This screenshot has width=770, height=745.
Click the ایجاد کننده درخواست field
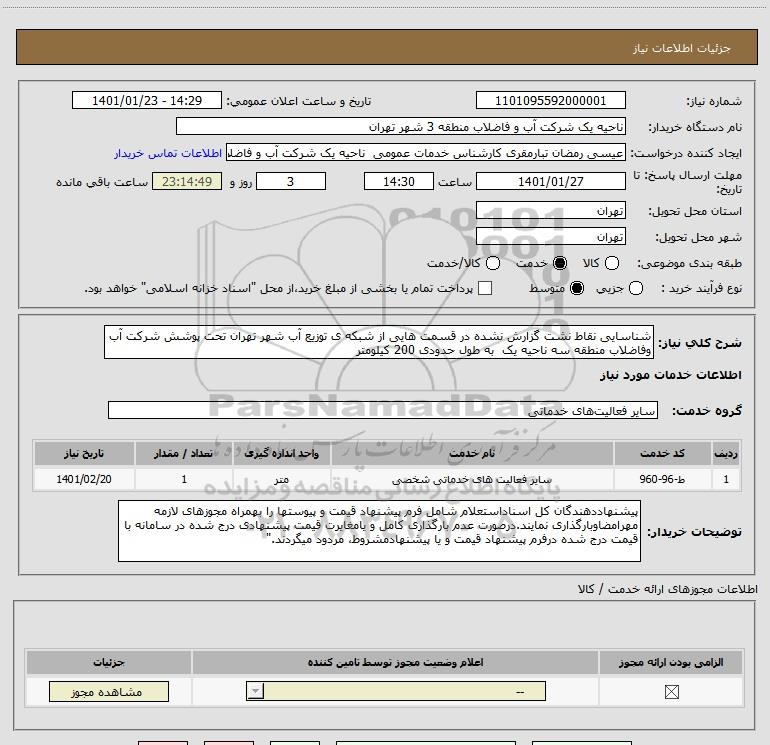click(x=426, y=153)
